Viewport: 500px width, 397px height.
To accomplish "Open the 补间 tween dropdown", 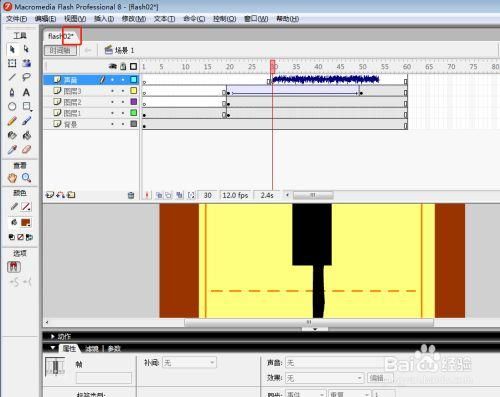I will [x=189, y=363].
